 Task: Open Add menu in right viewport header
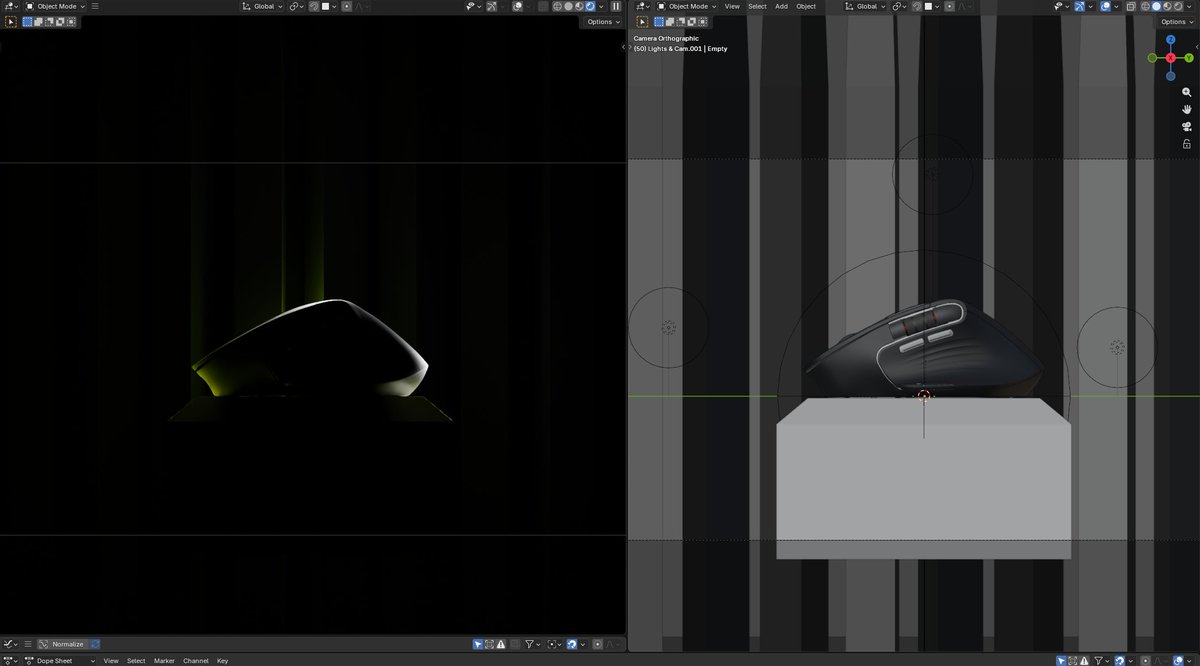coord(781,6)
